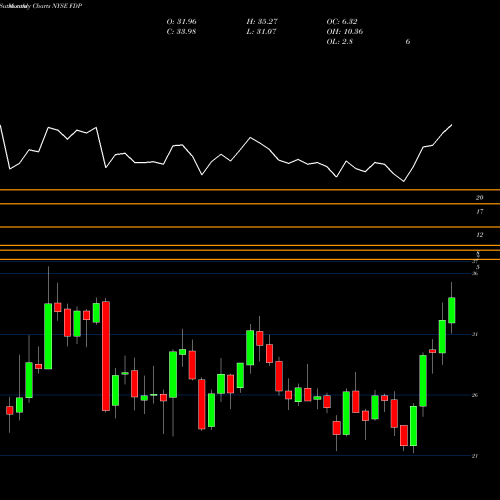Click the right end point of the white line
500x500 pixels.
tap(452, 125)
